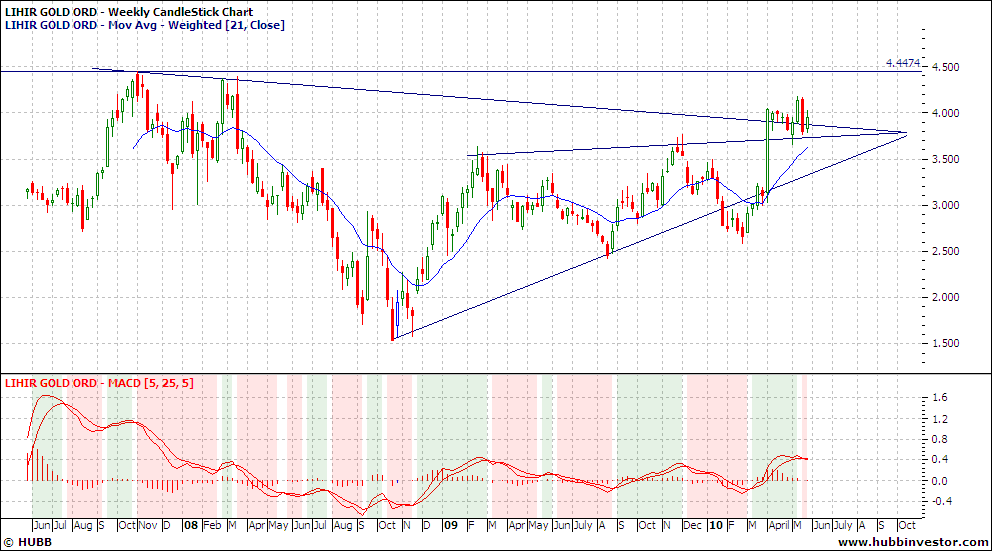Click the www.hubbinvestor.com link
Screen dimensions: 992x551
pyautogui.click(x=913, y=542)
